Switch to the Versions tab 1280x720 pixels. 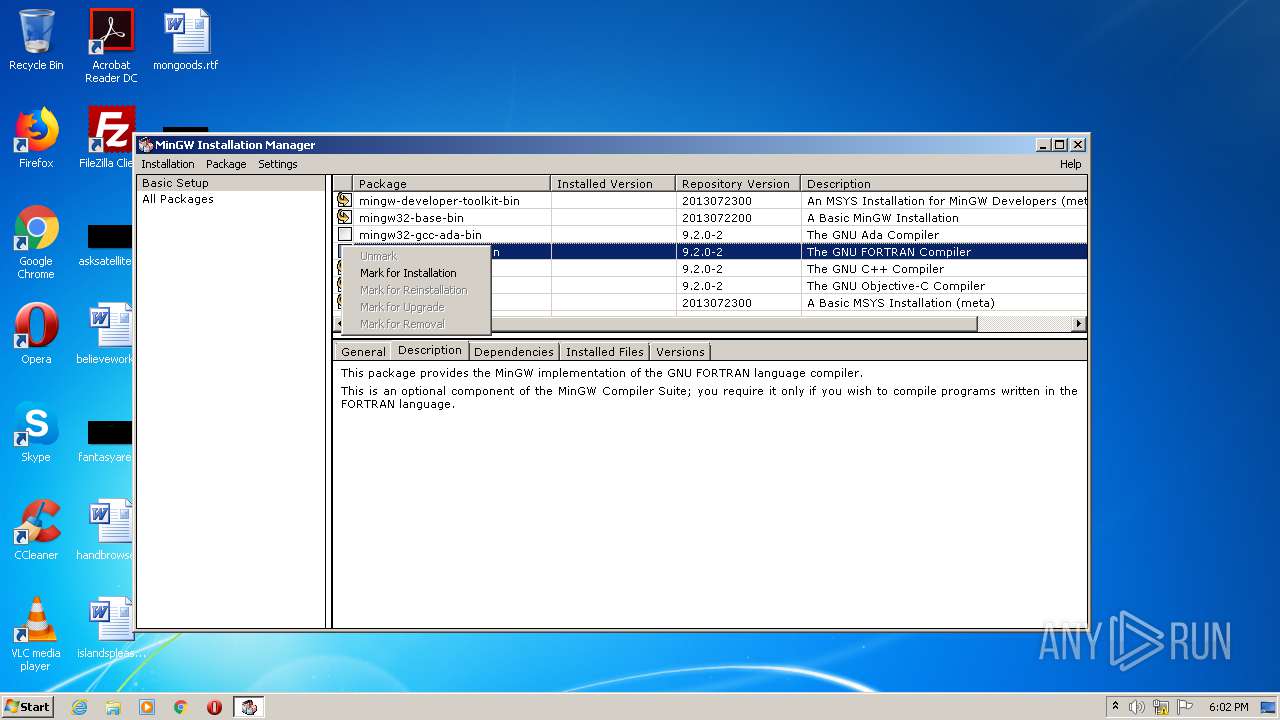680,352
